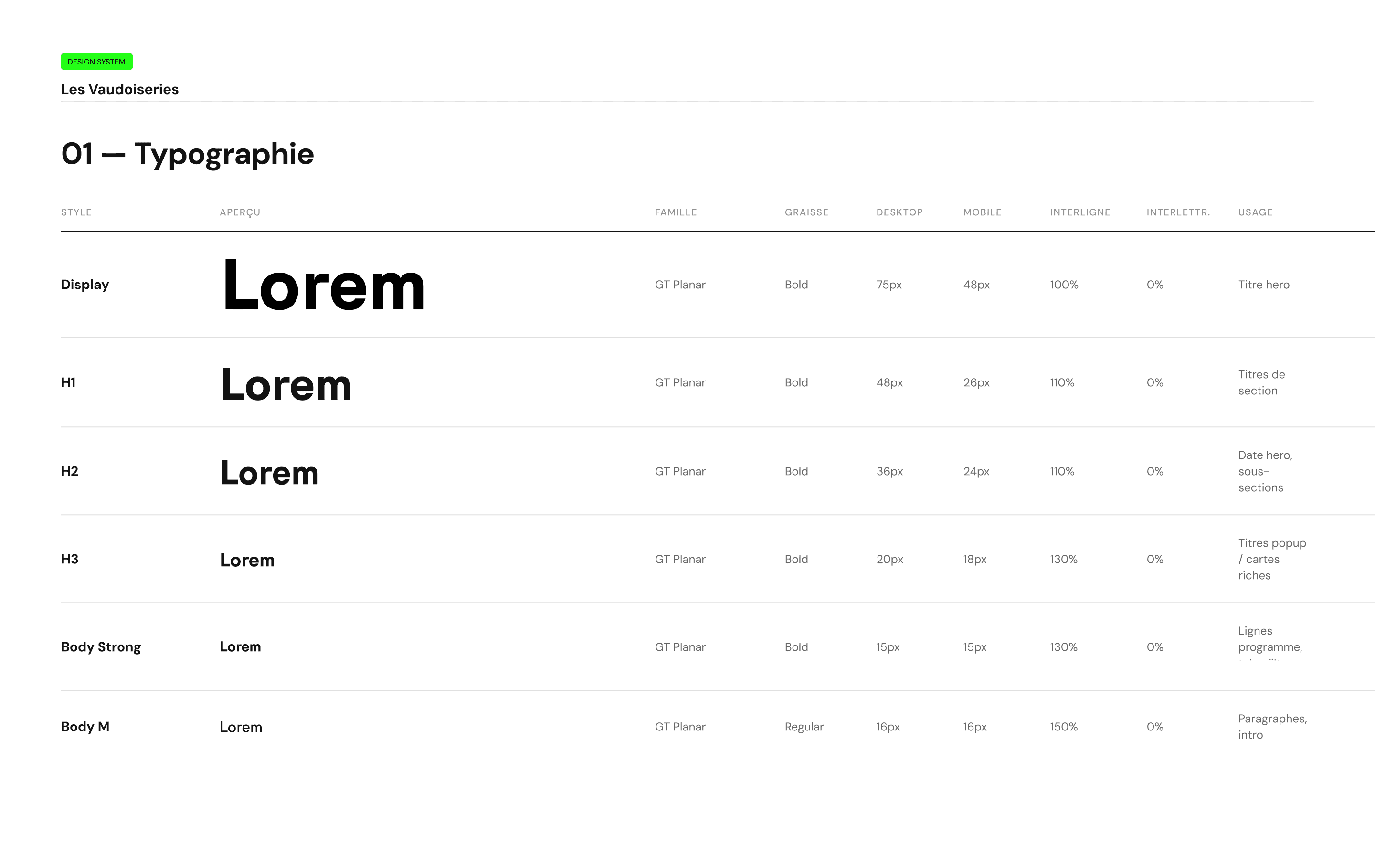Click the Body Strong style label
Image resolution: width=1375 pixels, height=868 pixels.
click(101, 647)
